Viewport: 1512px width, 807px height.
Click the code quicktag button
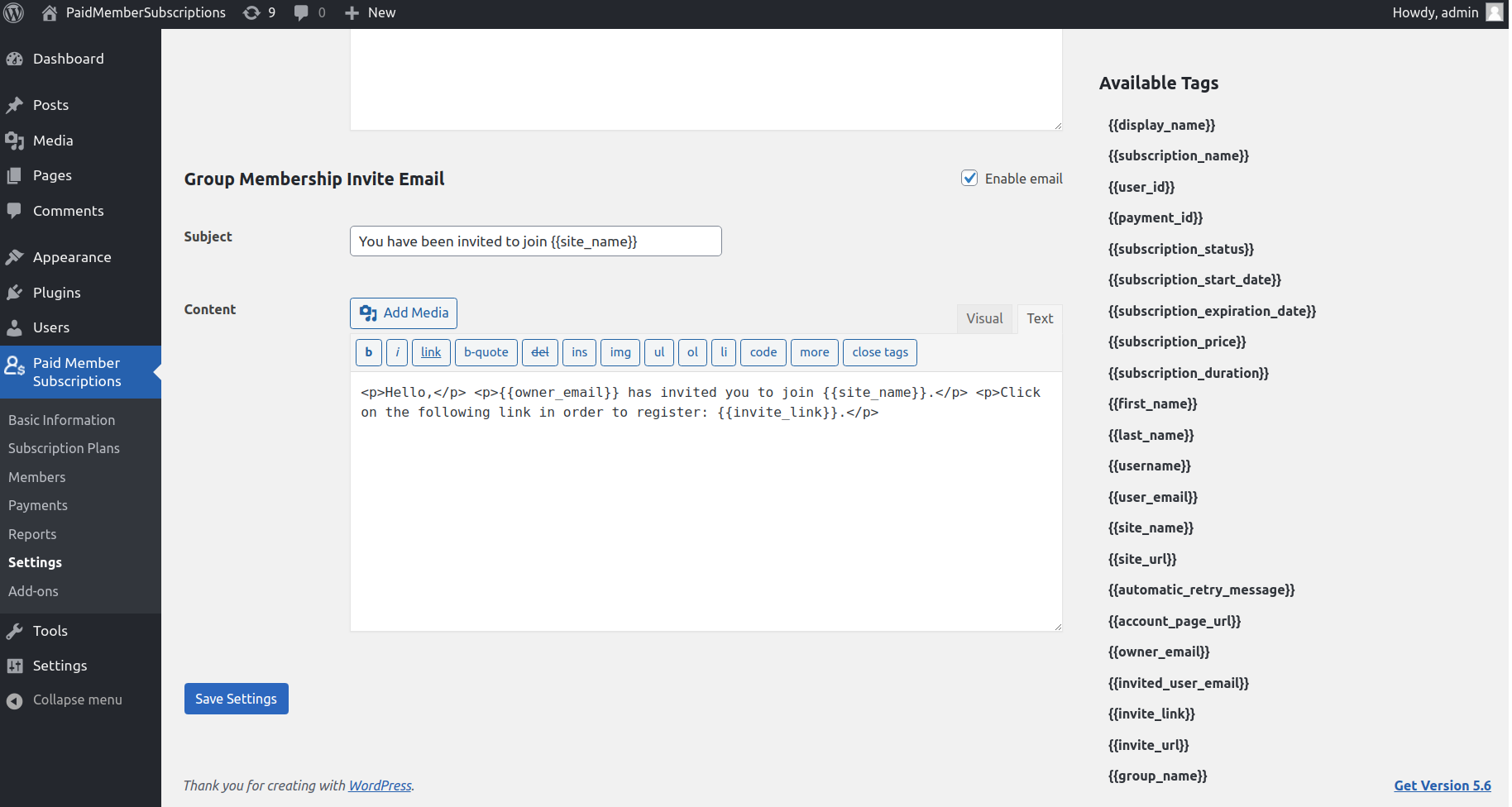click(x=763, y=352)
